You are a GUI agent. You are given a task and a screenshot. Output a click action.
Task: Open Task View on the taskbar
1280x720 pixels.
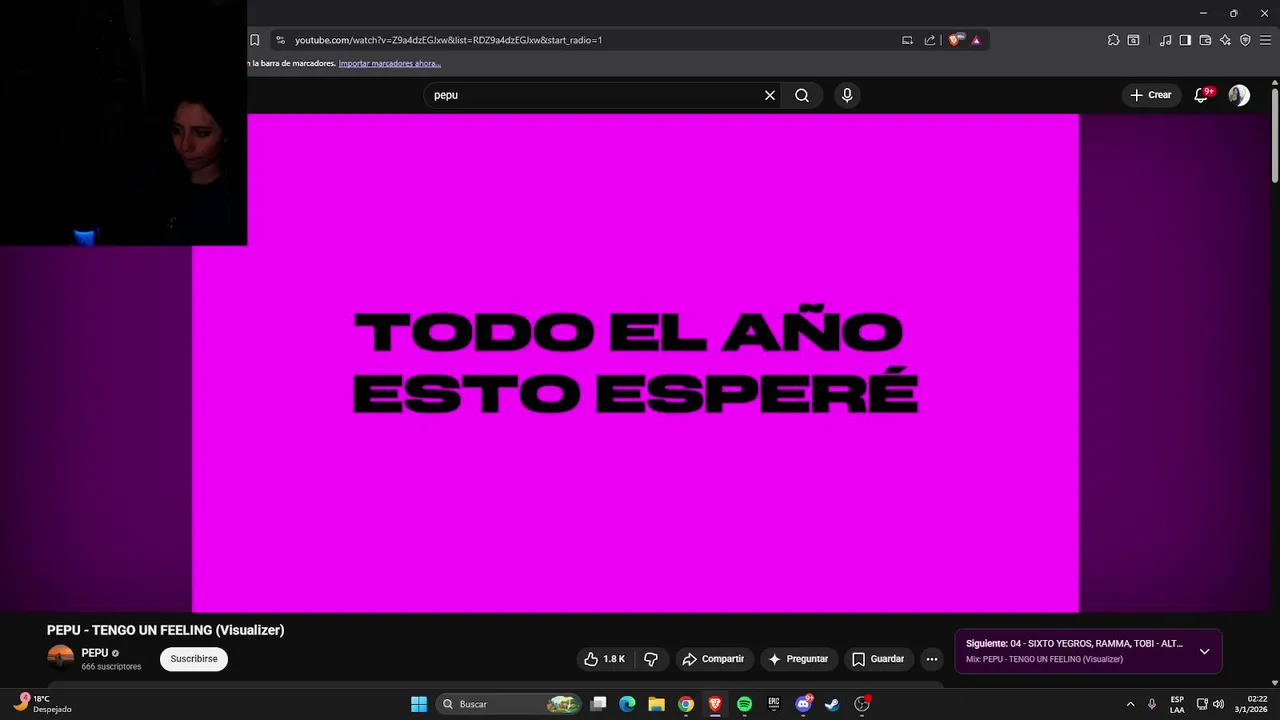point(598,704)
